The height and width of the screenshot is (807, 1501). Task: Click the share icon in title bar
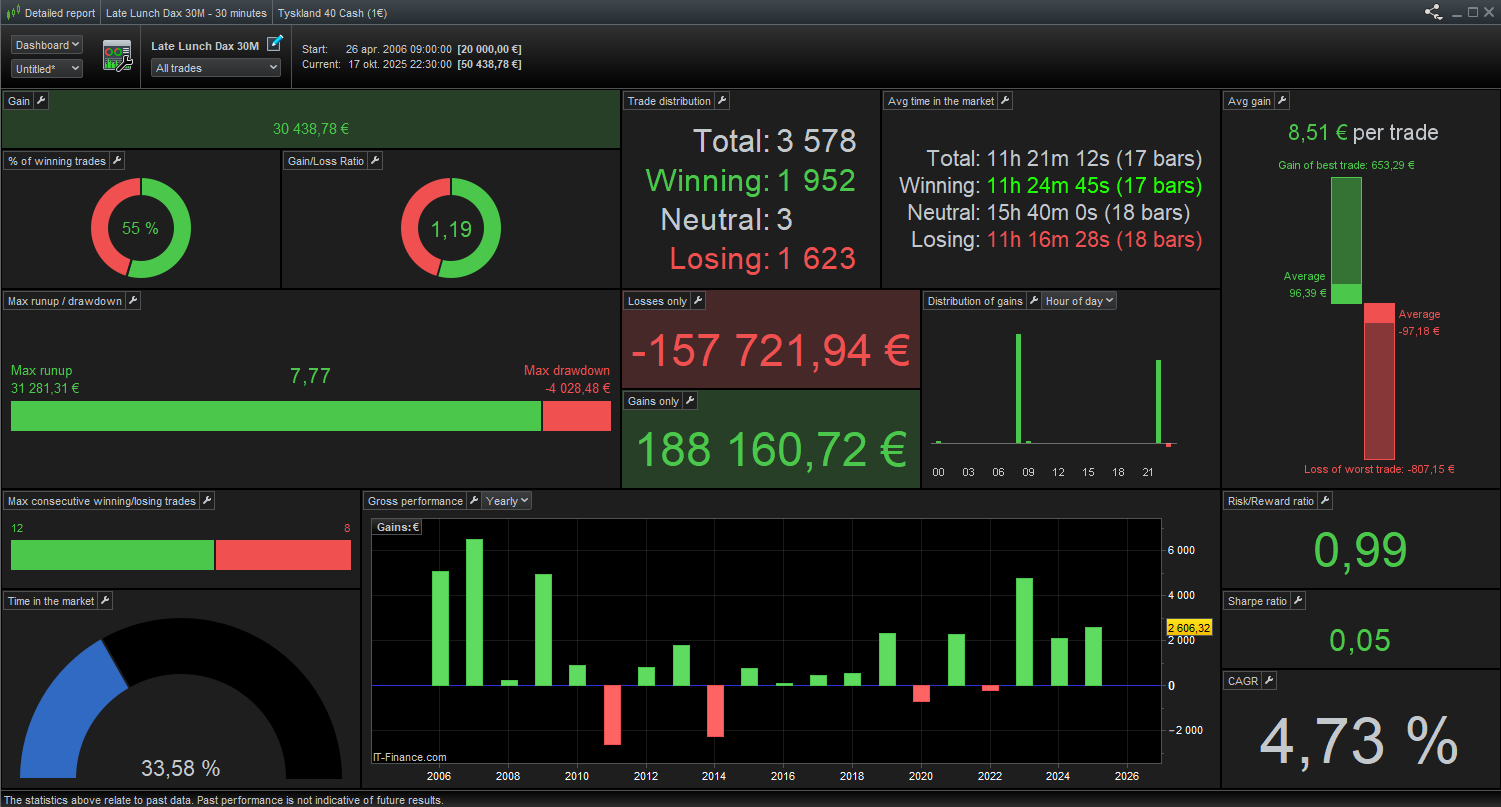[1434, 12]
